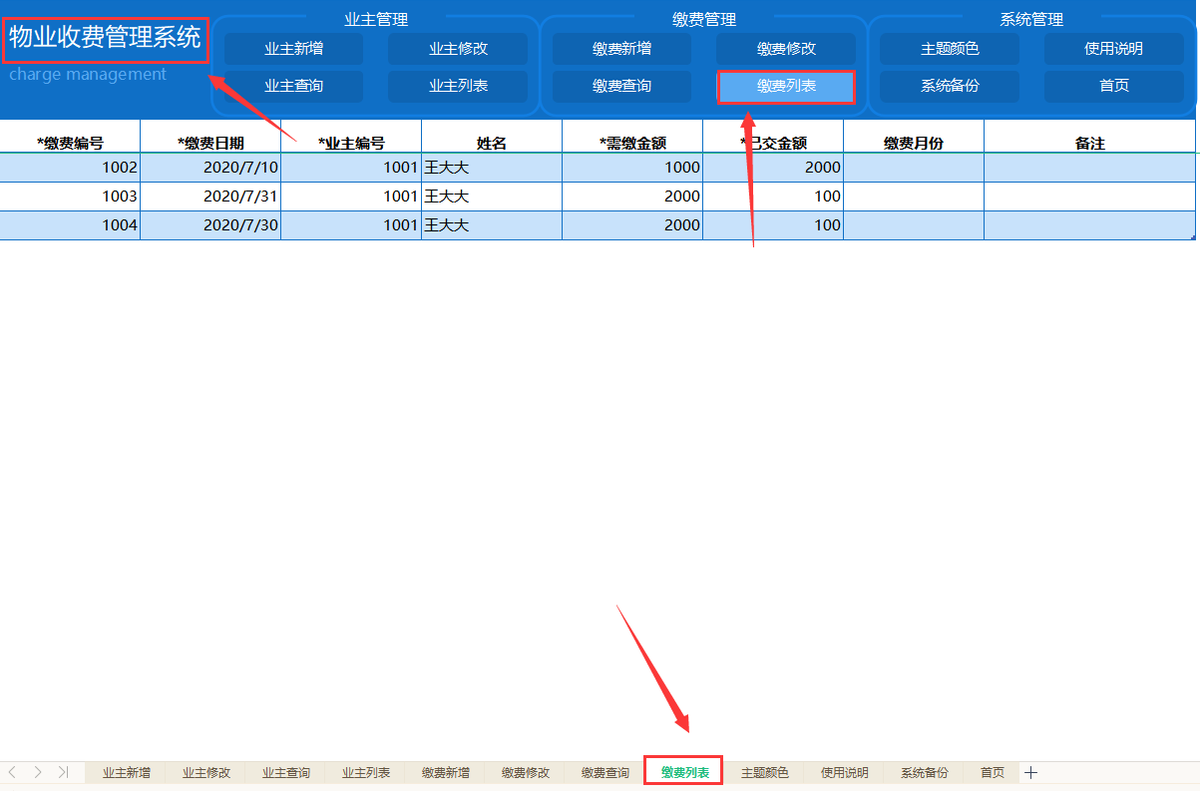Show the 业主列表 owner list

point(457,87)
